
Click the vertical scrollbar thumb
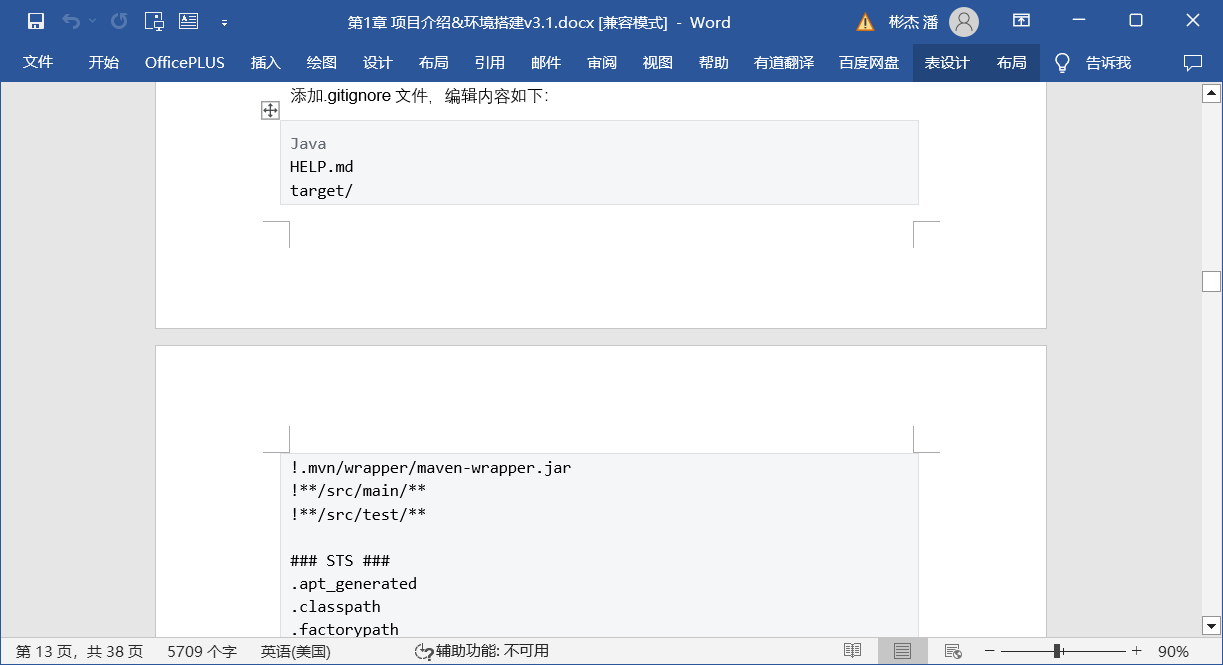click(x=1211, y=281)
